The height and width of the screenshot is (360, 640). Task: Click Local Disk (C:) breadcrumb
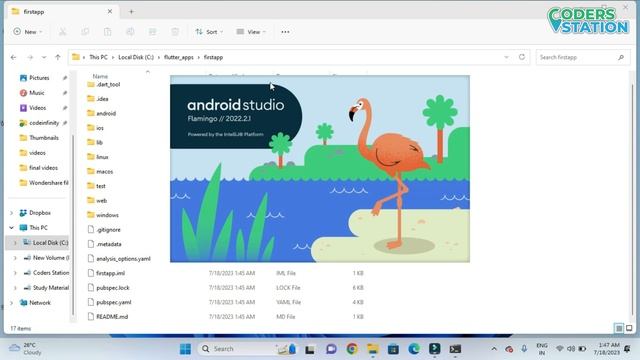point(136,58)
